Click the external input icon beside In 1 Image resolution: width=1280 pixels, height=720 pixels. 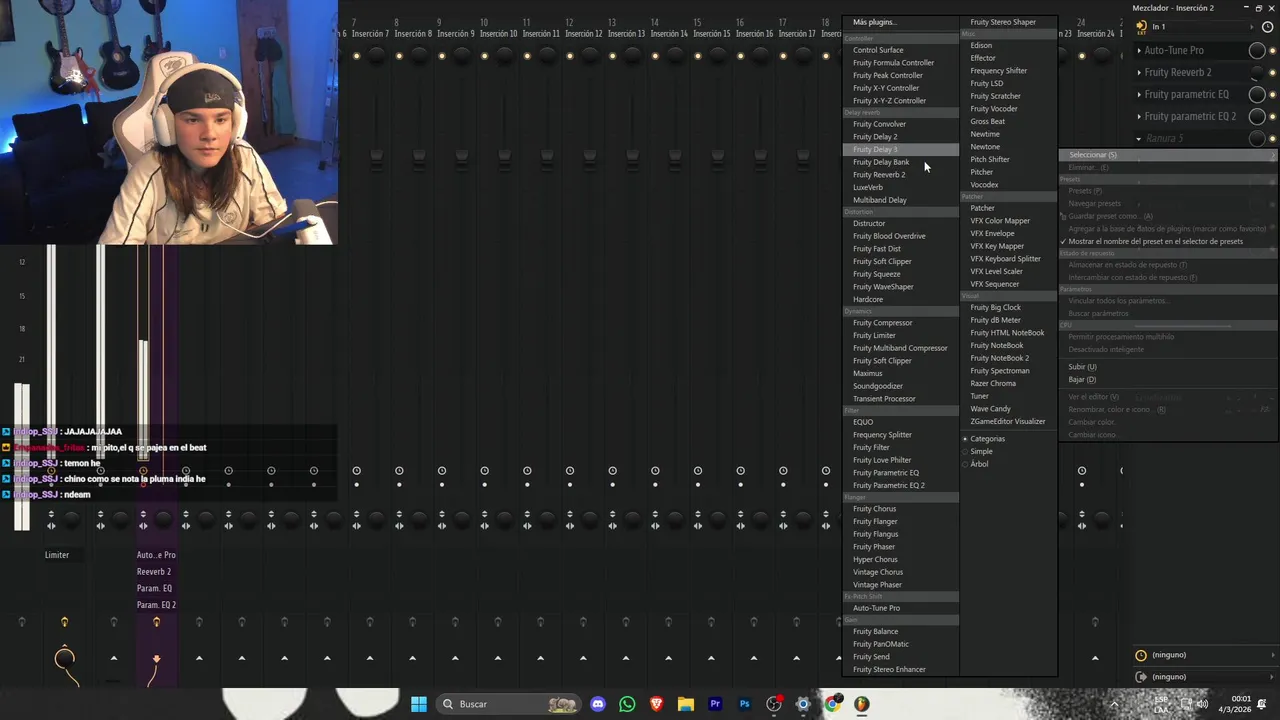[x=1142, y=26]
